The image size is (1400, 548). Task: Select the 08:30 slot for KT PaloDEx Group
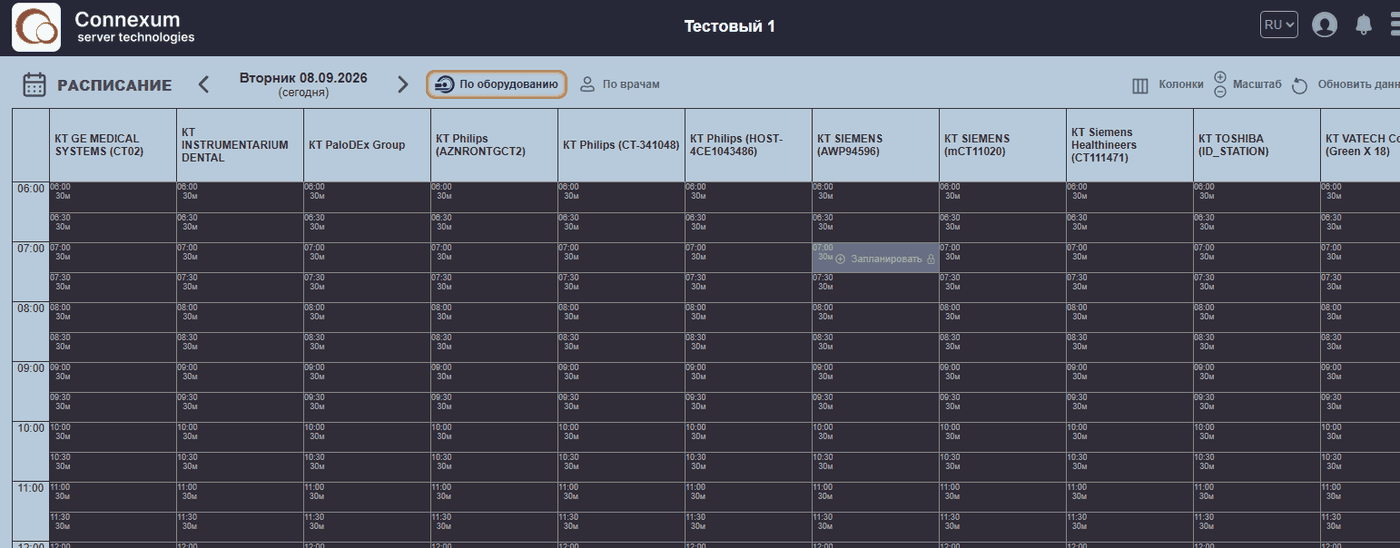point(367,347)
